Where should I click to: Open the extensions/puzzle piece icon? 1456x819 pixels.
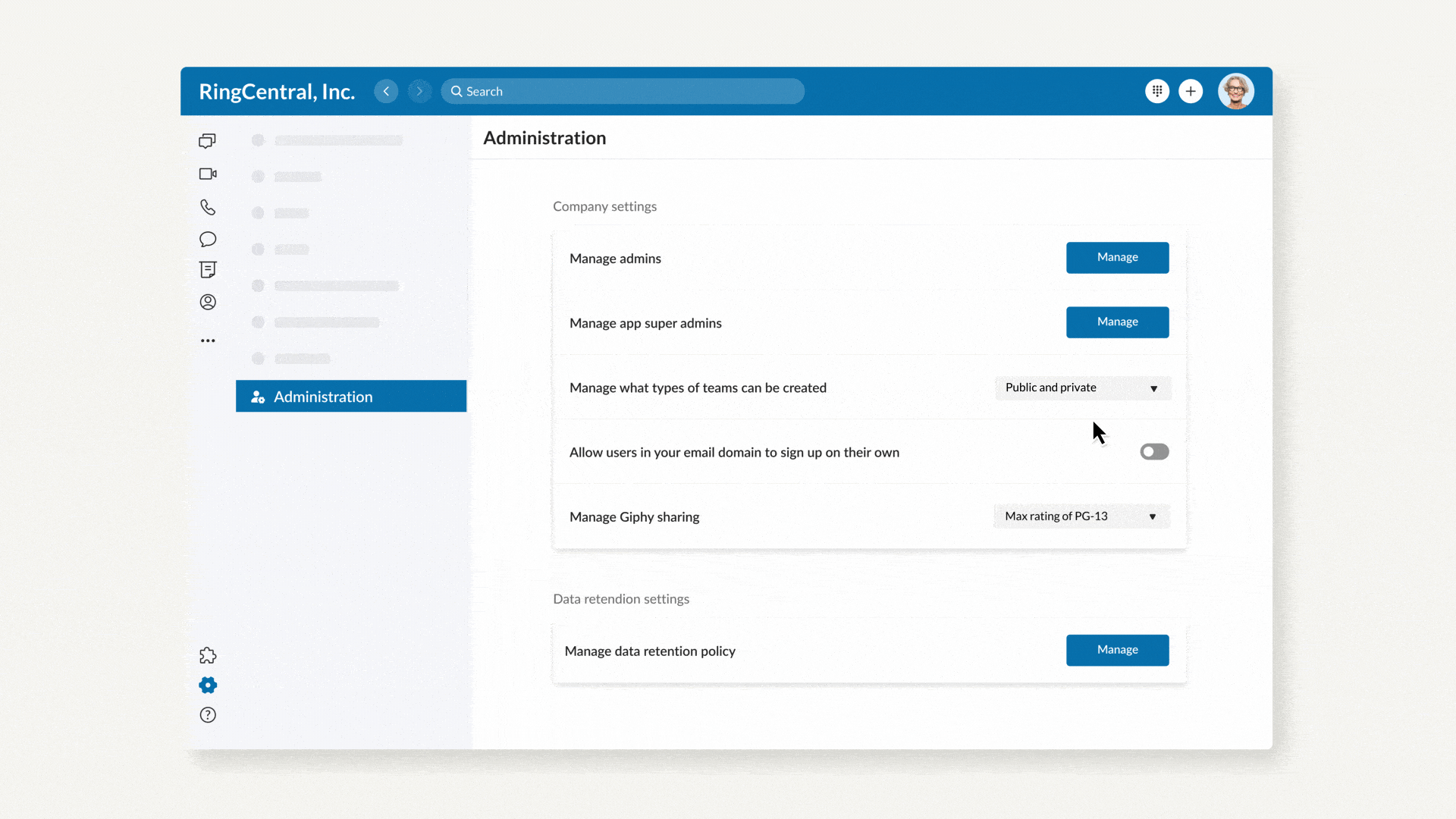pyautogui.click(x=208, y=655)
